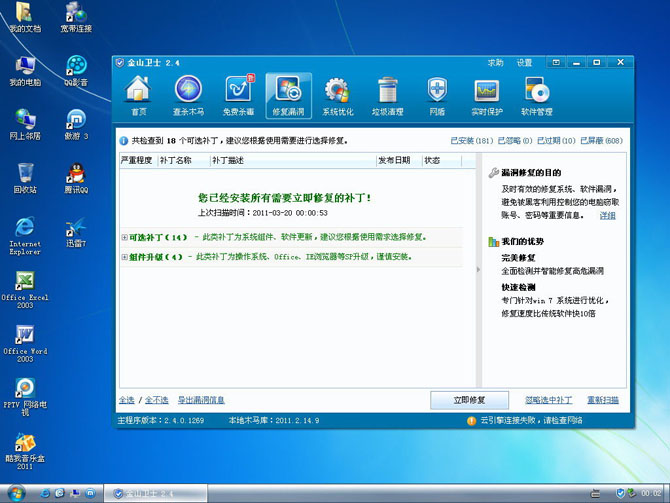Open PPTV 网络电视 desktop icon

point(25,397)
